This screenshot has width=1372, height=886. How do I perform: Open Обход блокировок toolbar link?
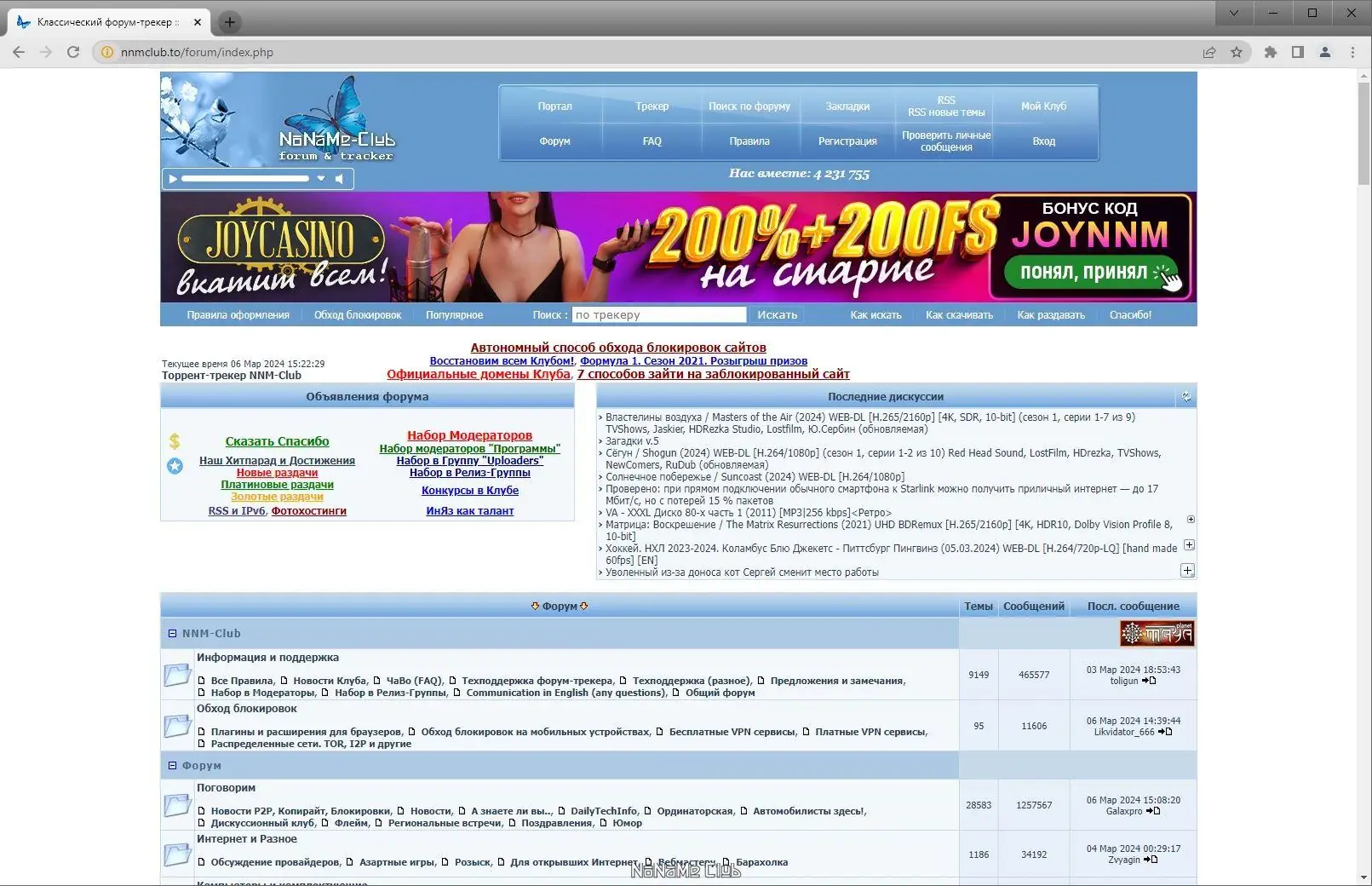pyautogui.click(x=358, y=315)
